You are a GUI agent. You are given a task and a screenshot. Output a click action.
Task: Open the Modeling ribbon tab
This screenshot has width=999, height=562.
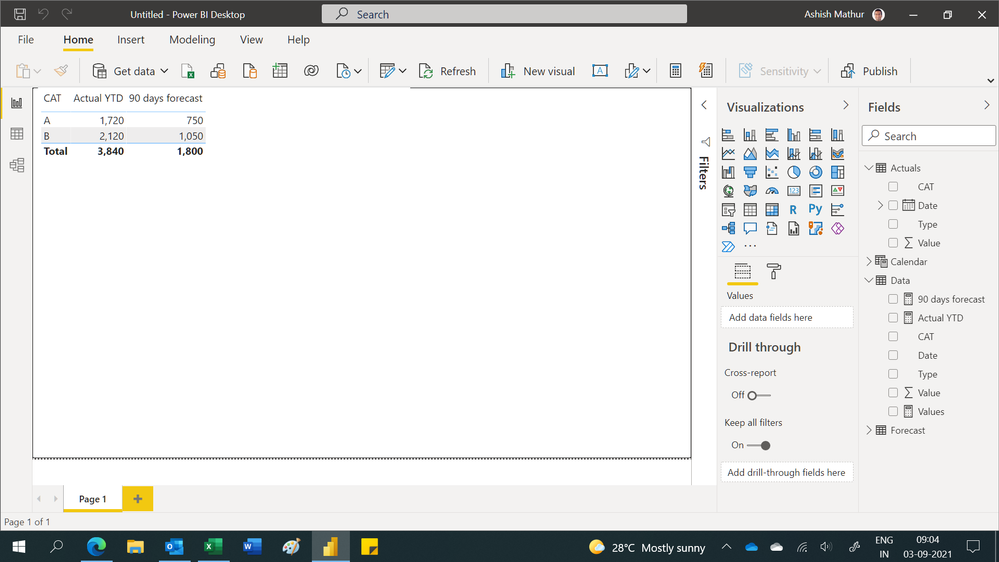pos(192,40)
